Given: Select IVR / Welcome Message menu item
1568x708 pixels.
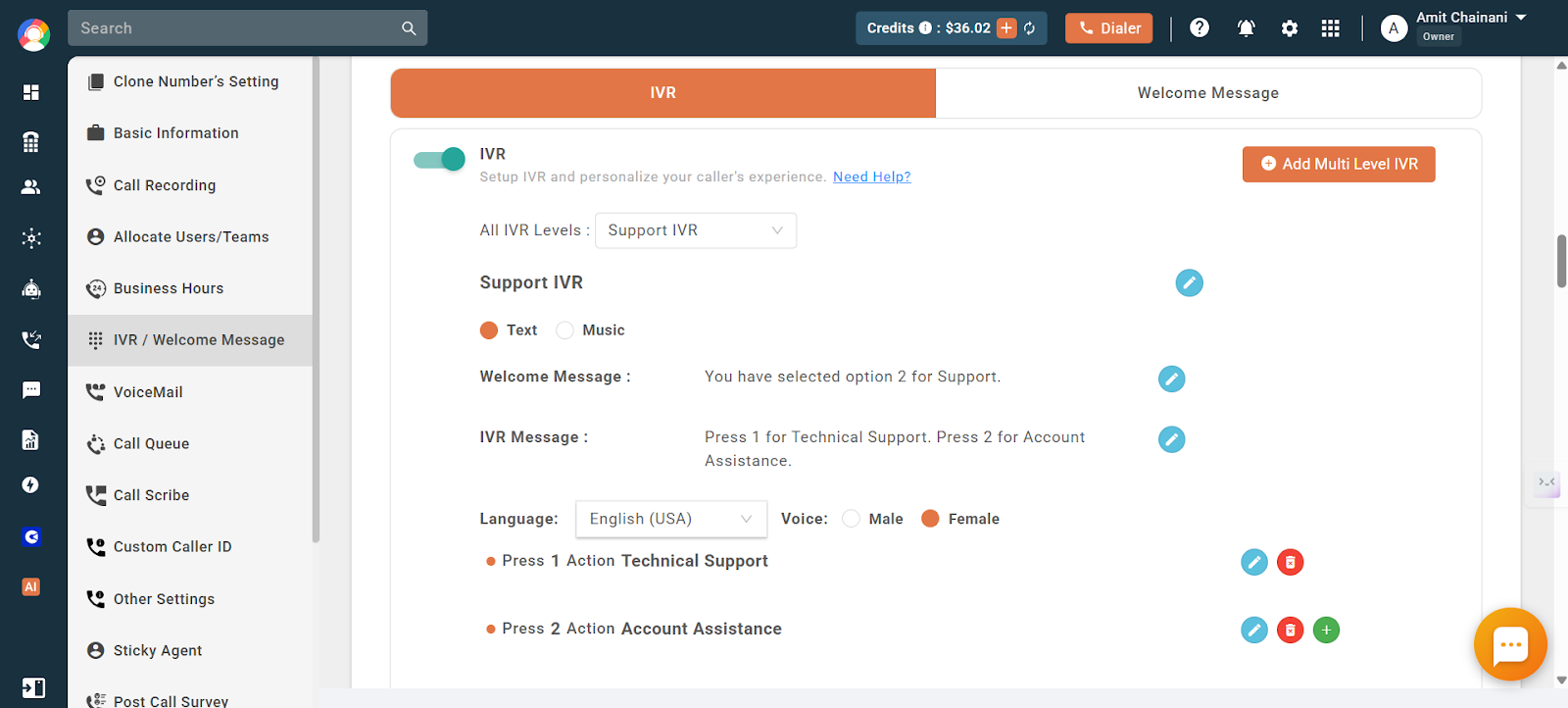Looking at the screenshot, I should pos(190,340).
